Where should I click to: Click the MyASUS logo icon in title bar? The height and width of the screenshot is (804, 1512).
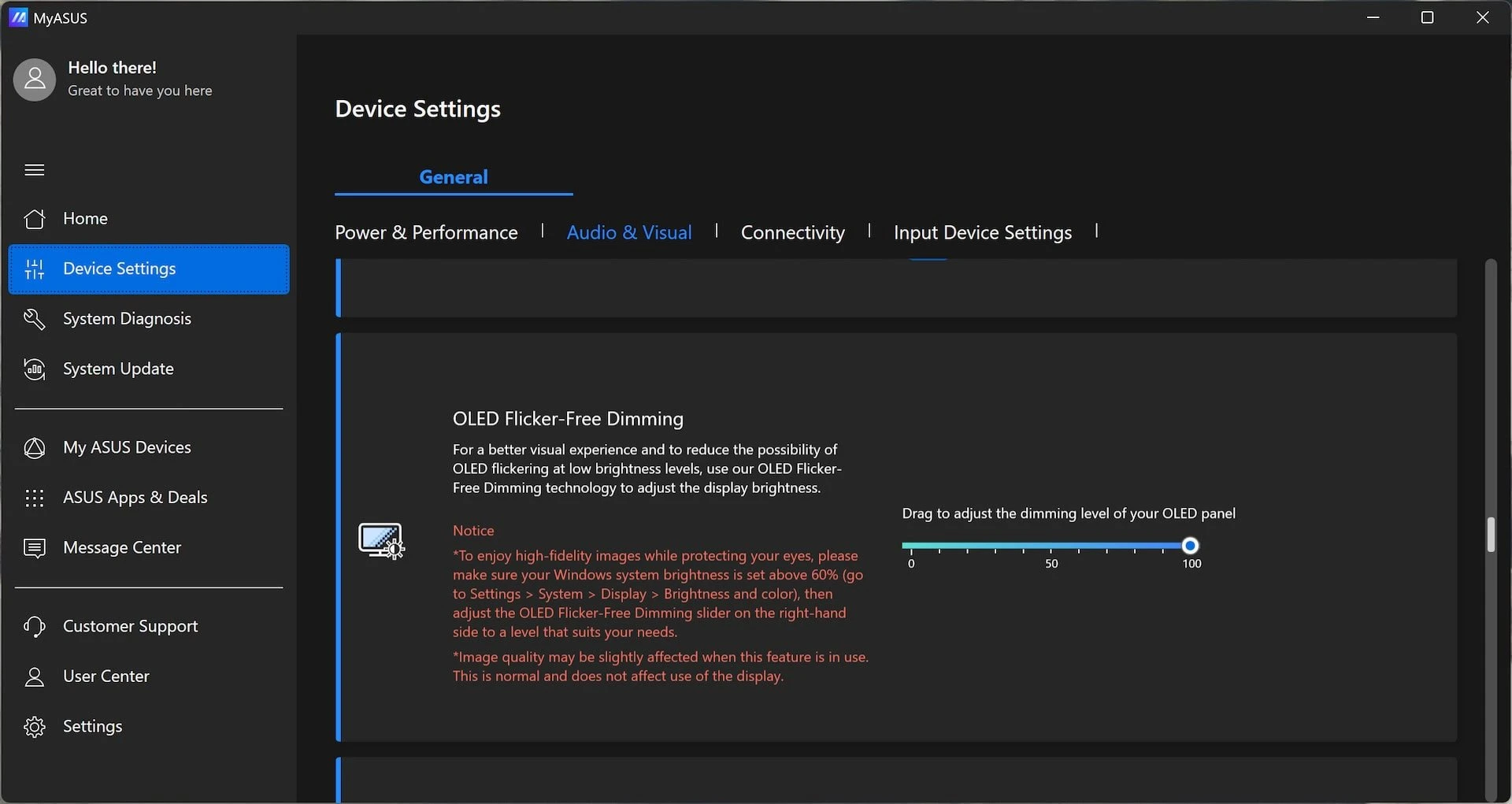tap(18, 17)
